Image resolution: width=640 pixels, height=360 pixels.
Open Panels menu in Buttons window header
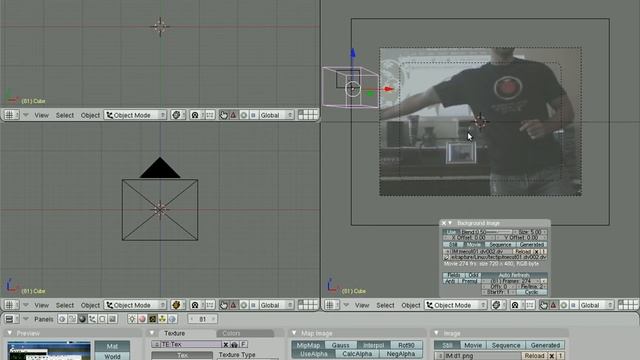pos(44,319)
